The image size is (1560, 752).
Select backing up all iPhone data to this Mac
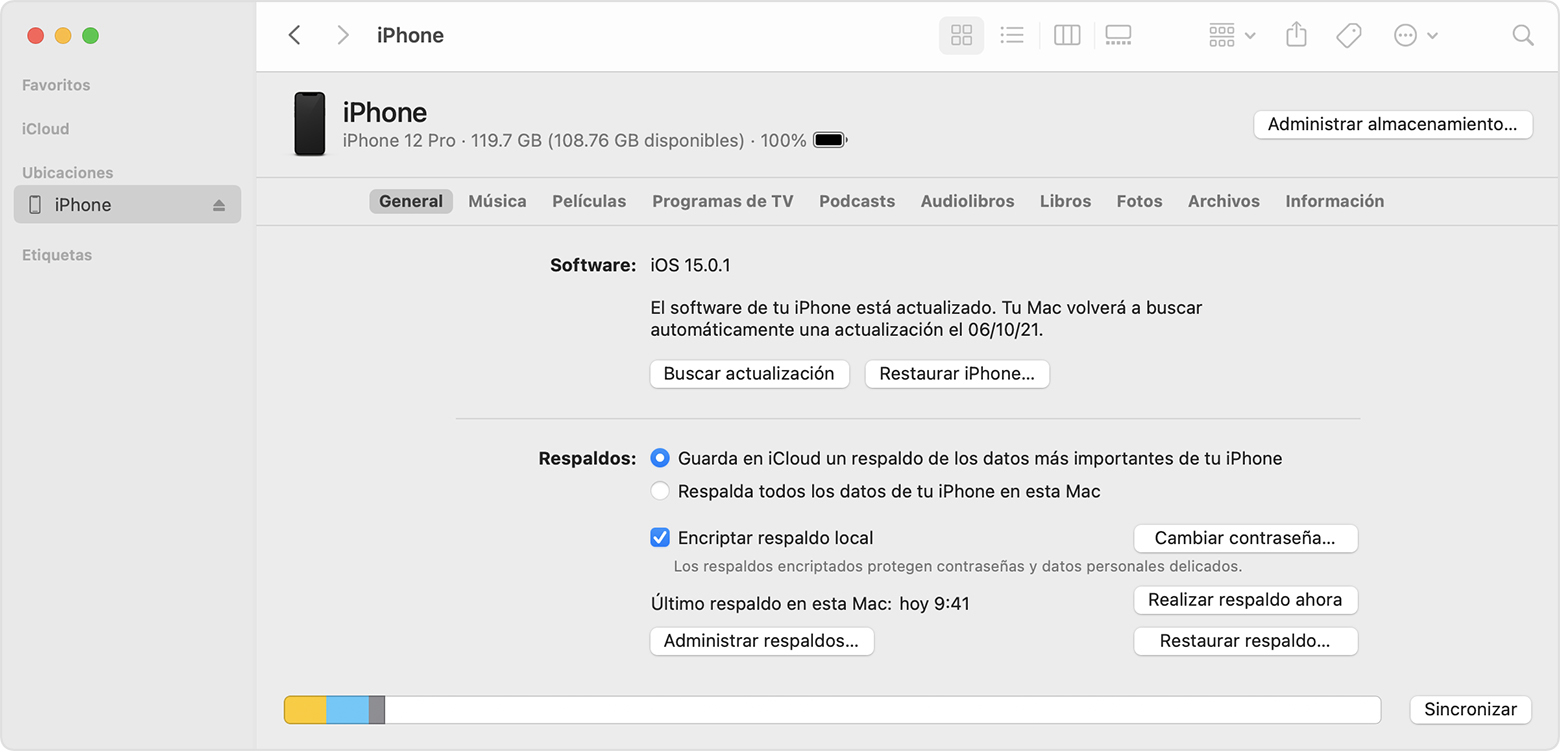(660, 491)
